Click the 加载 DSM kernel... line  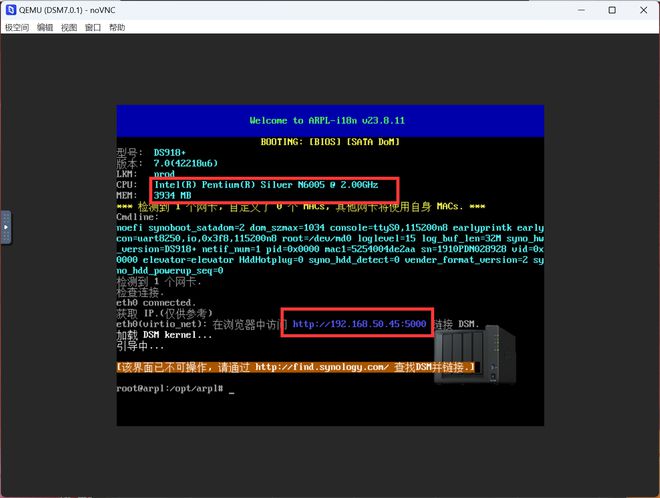pyautogui.click(x=164, y=335)
